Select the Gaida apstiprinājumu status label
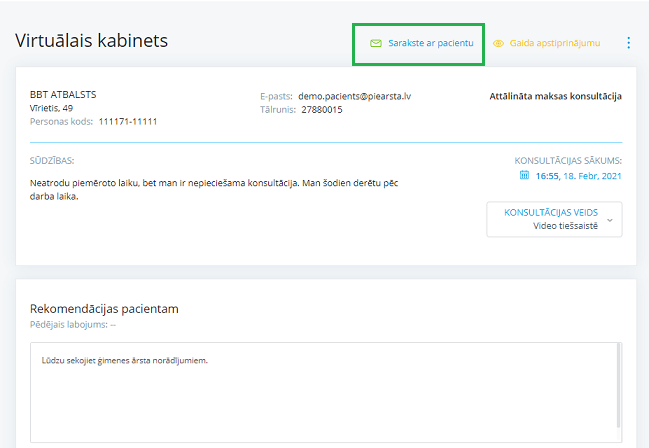 pos(554,44)
